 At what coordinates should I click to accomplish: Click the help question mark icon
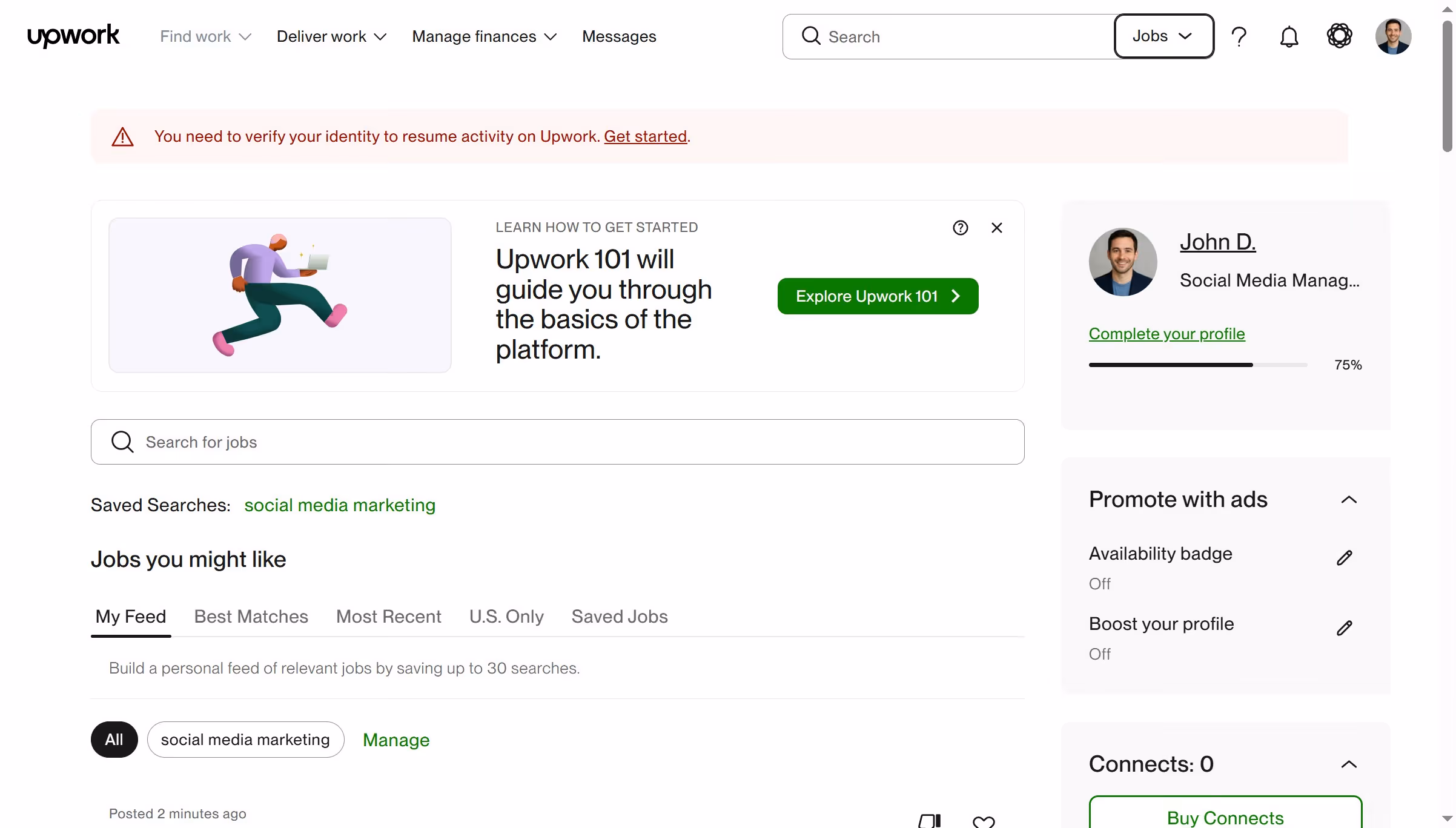(1239, 36)
